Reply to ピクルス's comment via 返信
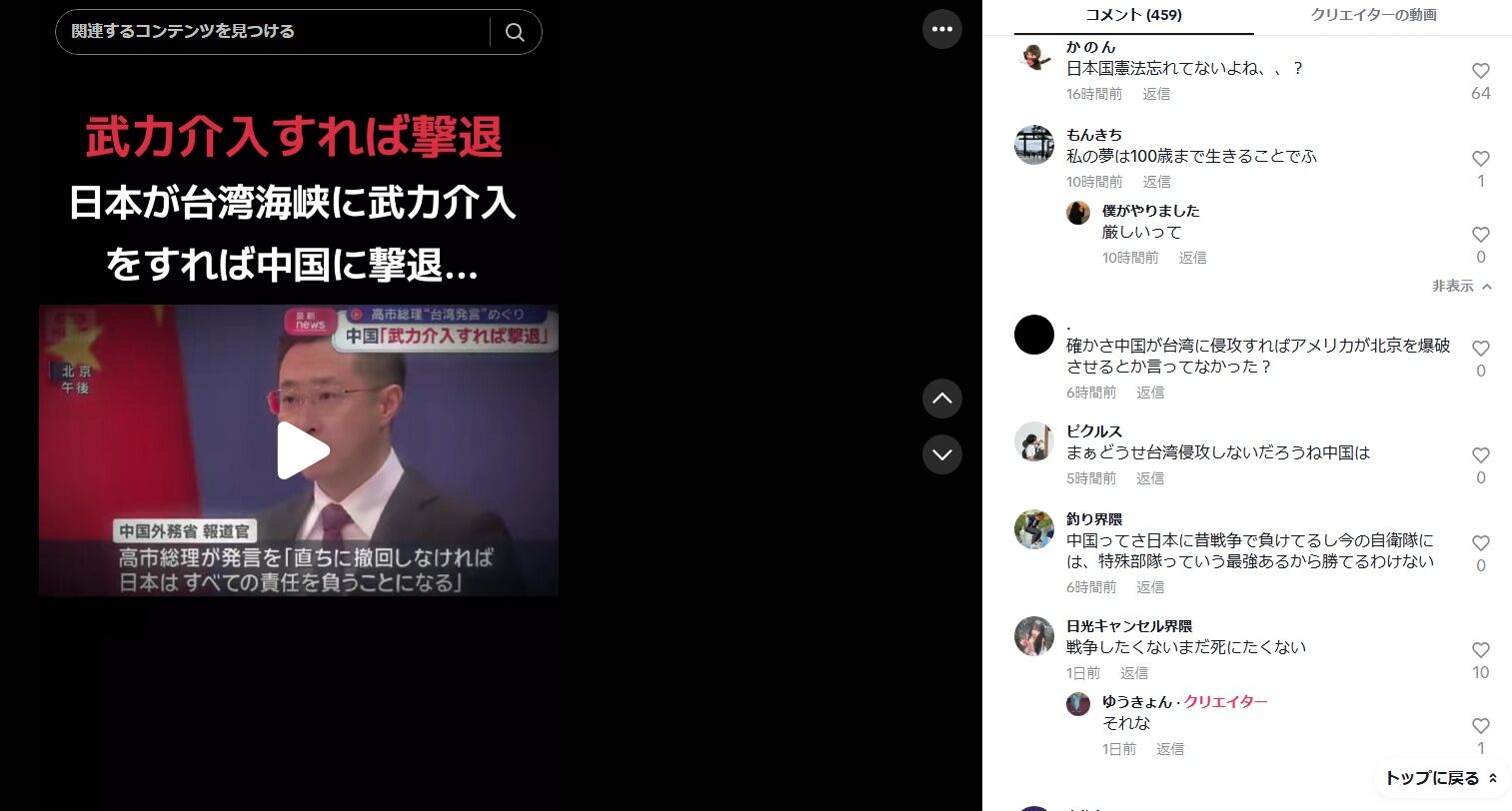Image resolution: width=1512 pixels, height=811 pixels. tap(1150, 478)
